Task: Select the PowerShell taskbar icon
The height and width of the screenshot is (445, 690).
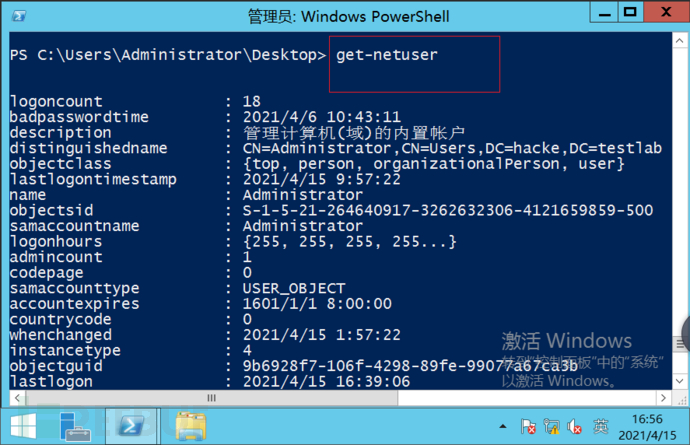Action: [131, 425]
